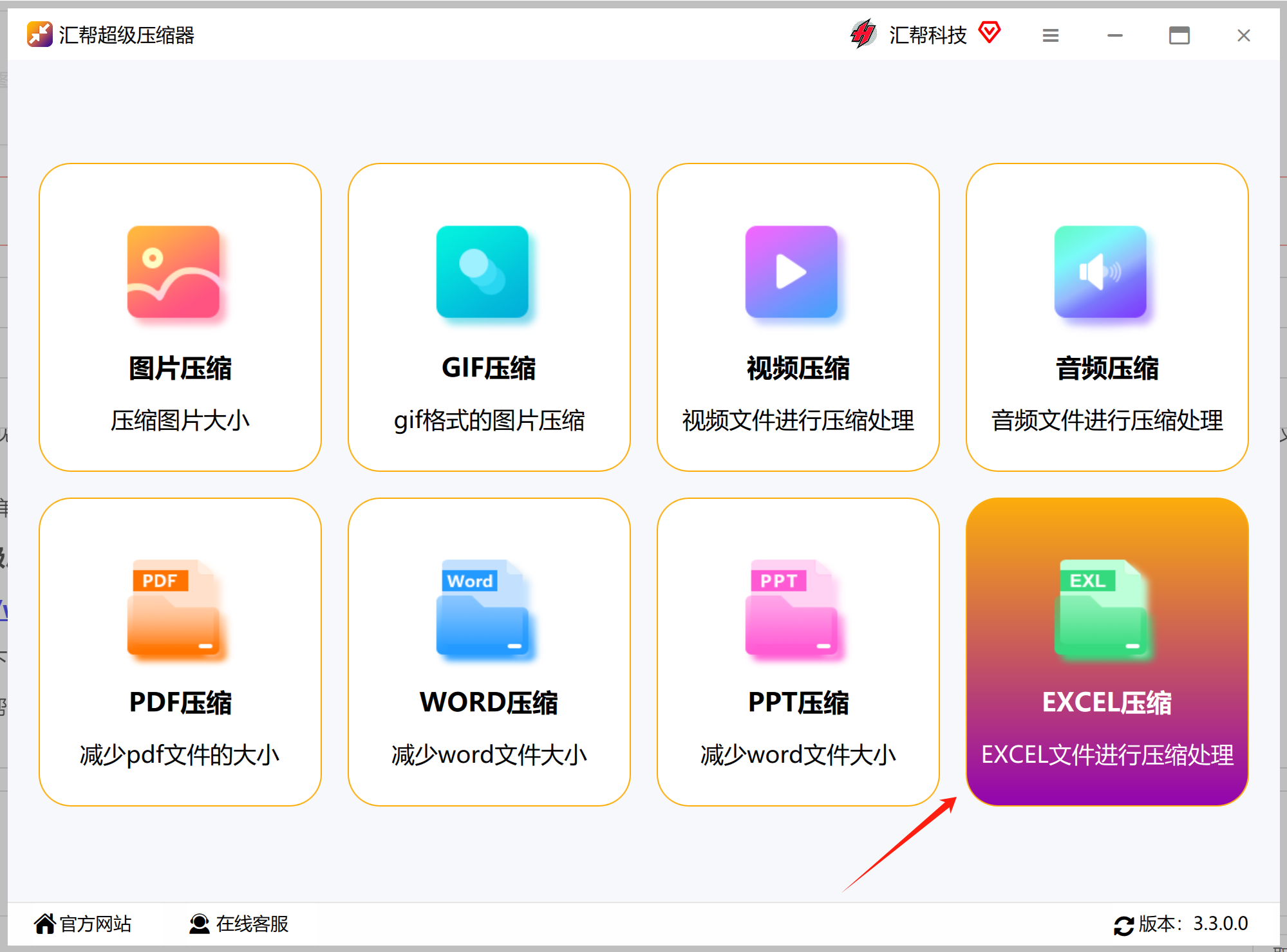Click the video compression play icon
Viewport: 1287px width, 952px height.
791,272
